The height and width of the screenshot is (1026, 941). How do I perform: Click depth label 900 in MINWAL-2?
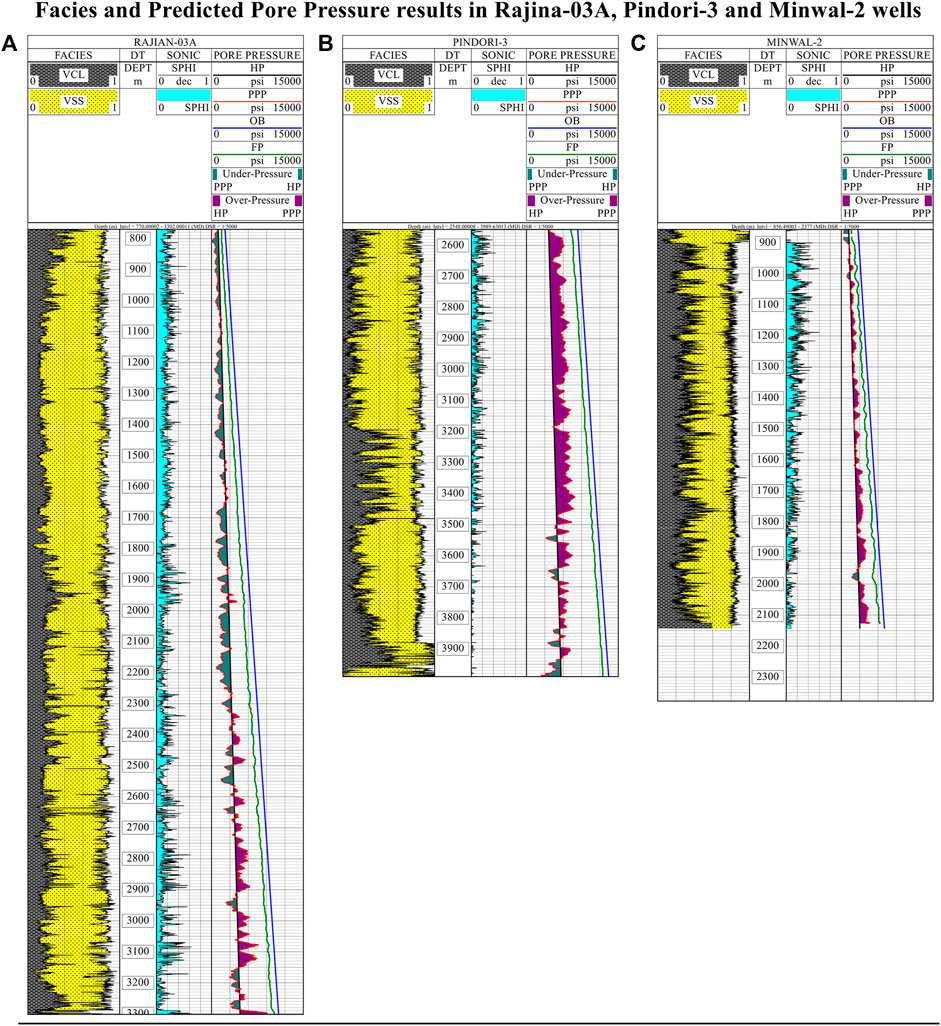[767, 242]
